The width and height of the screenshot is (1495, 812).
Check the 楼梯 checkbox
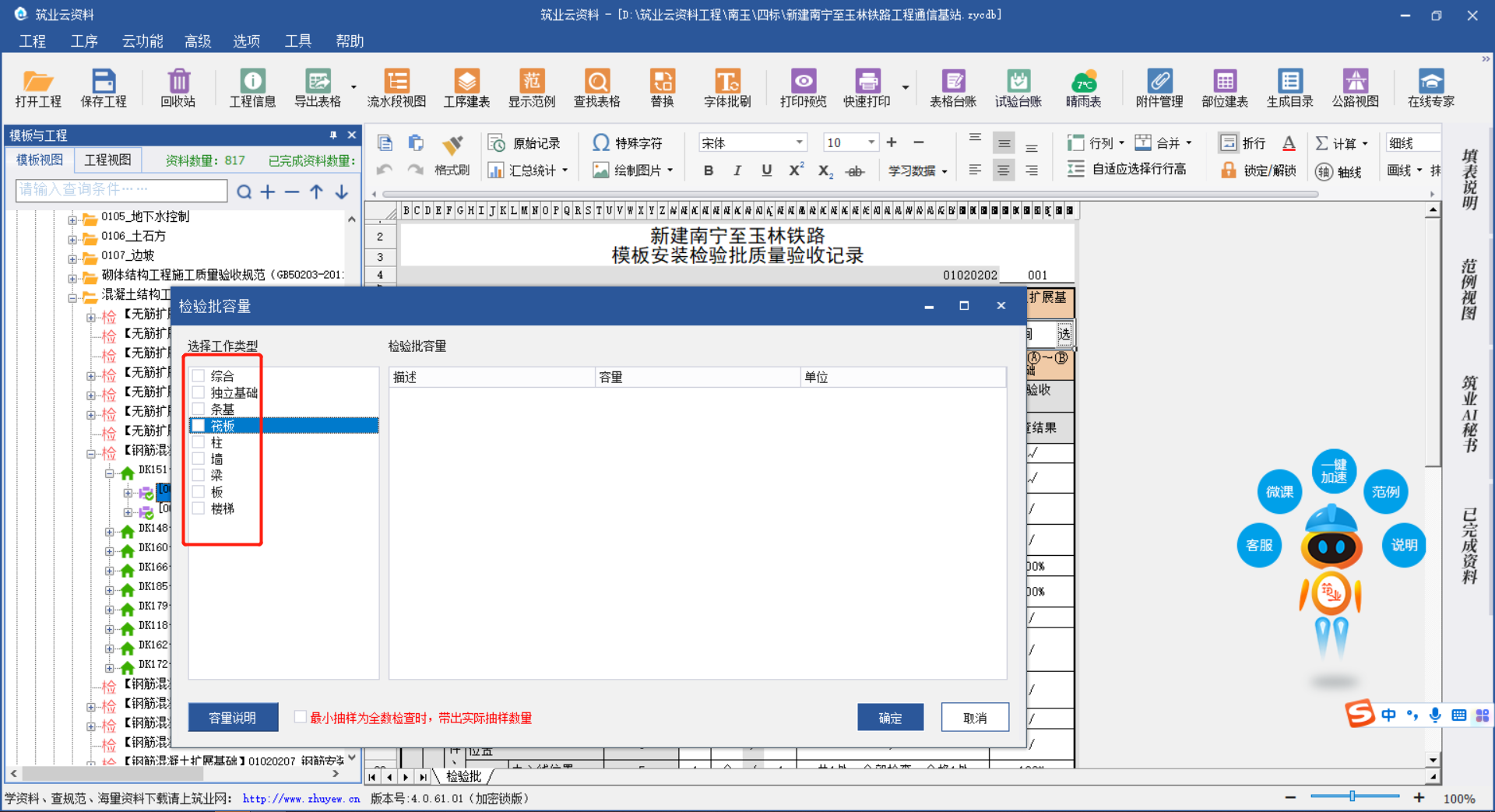click(x=199, y=508)
